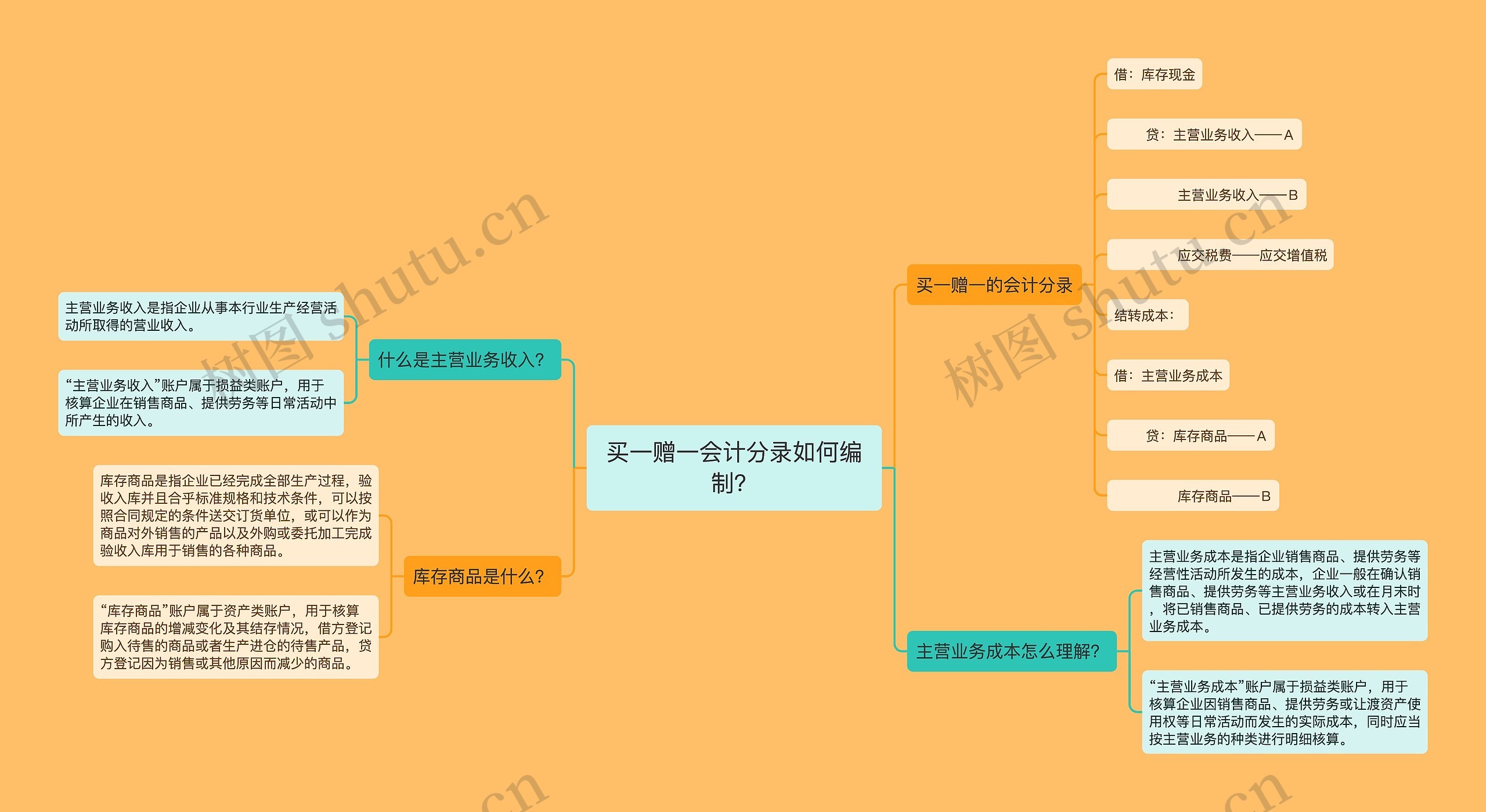The image size is (1486, 812).
Task: Select the 借：主营业务成本 node
Action: point(1168,376)
